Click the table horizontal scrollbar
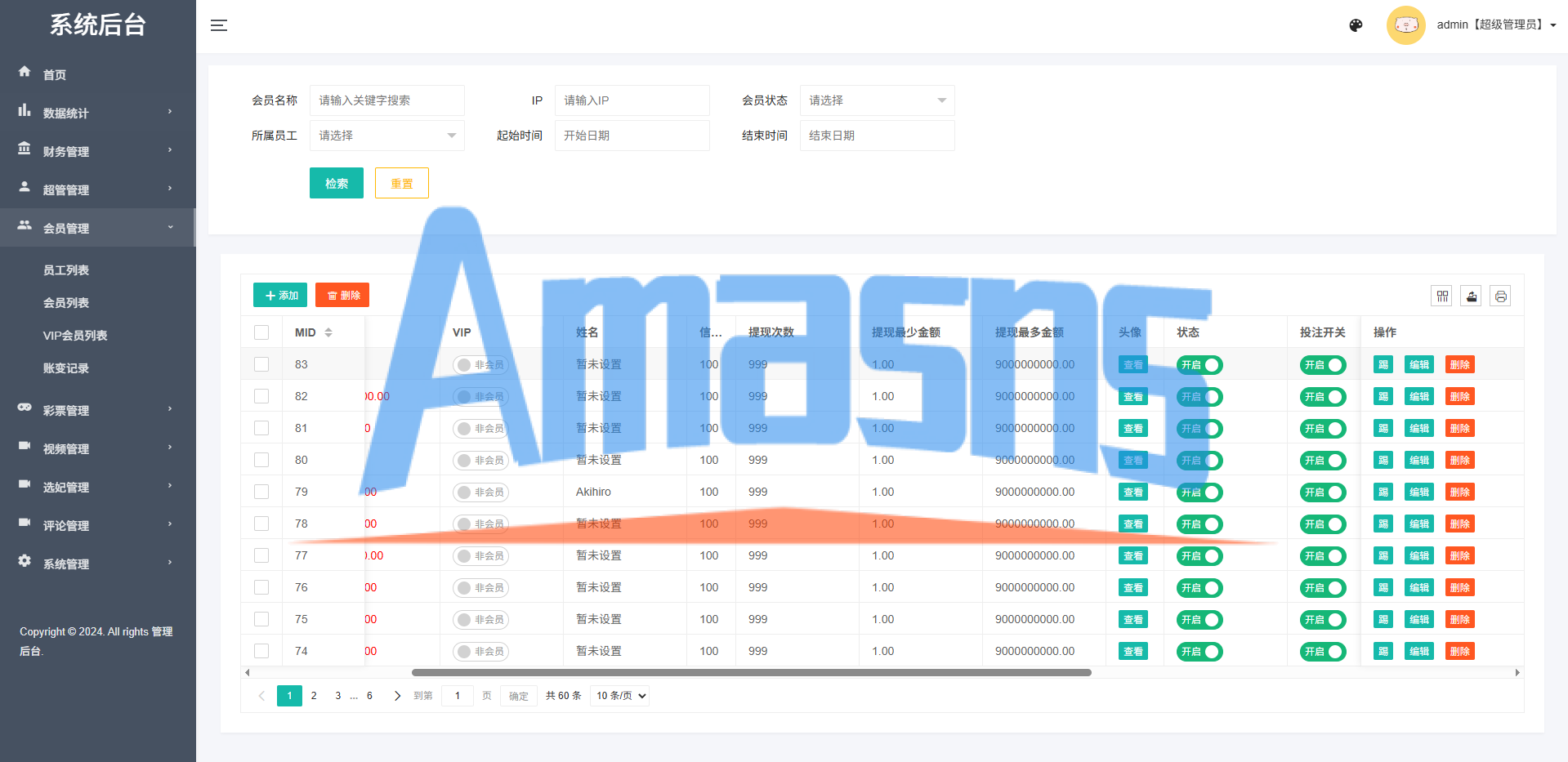Image resolution: width=1568 pixels, height=762 pixels. (x=752, y=673)
